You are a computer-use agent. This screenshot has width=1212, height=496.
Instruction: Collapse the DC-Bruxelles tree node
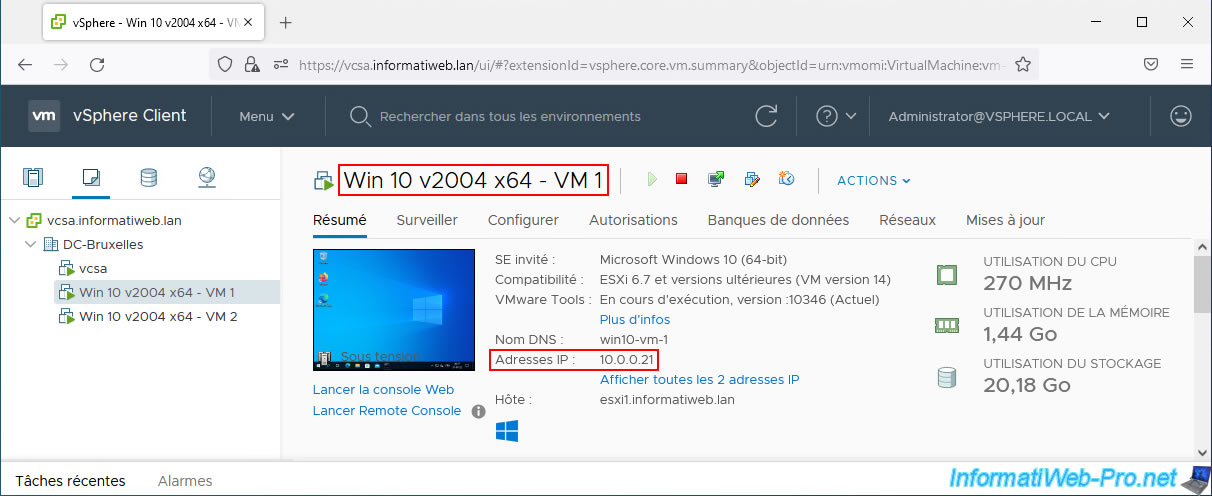[31, 244]
